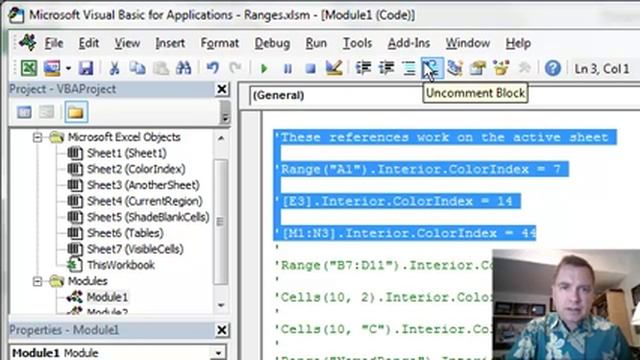Click the Cells(10, "C") comment line
Viewport: 640px width, 360px height.
pos(384,329)
